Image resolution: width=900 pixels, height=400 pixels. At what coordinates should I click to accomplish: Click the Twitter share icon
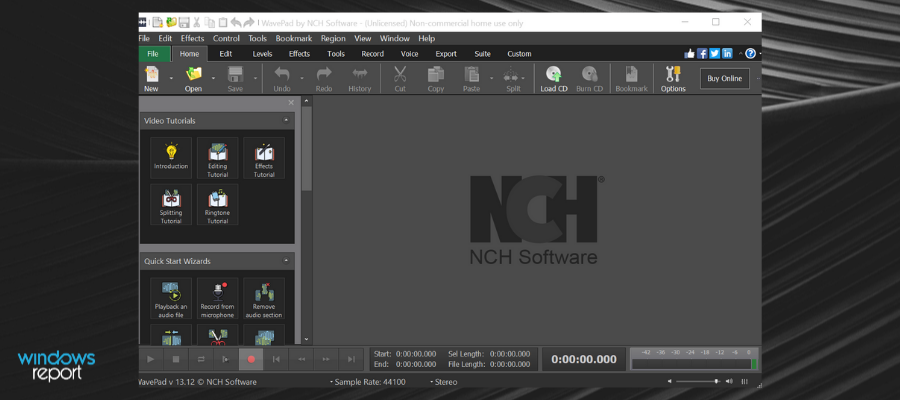pos(715,53)
